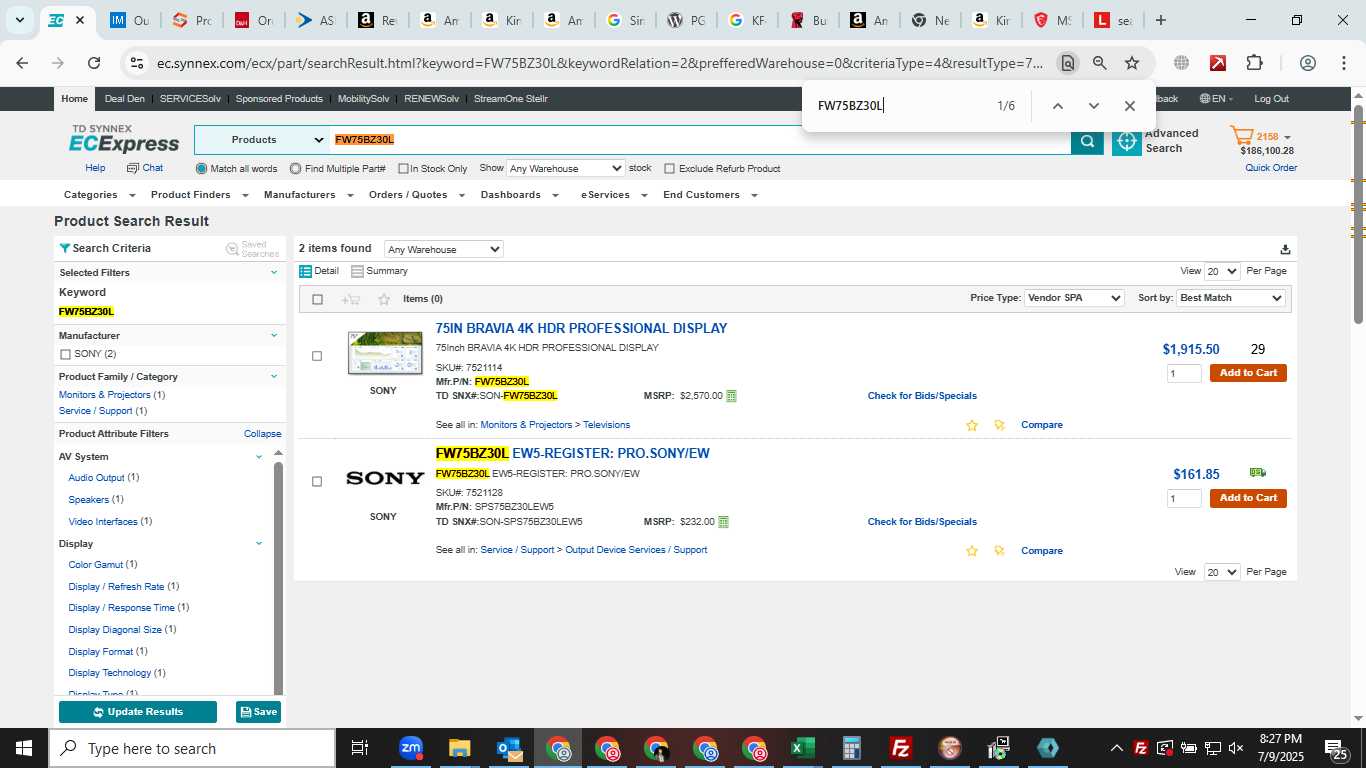Go to previous find-in-page match
1366x768 pixels.
click(x=1057, y=106)
